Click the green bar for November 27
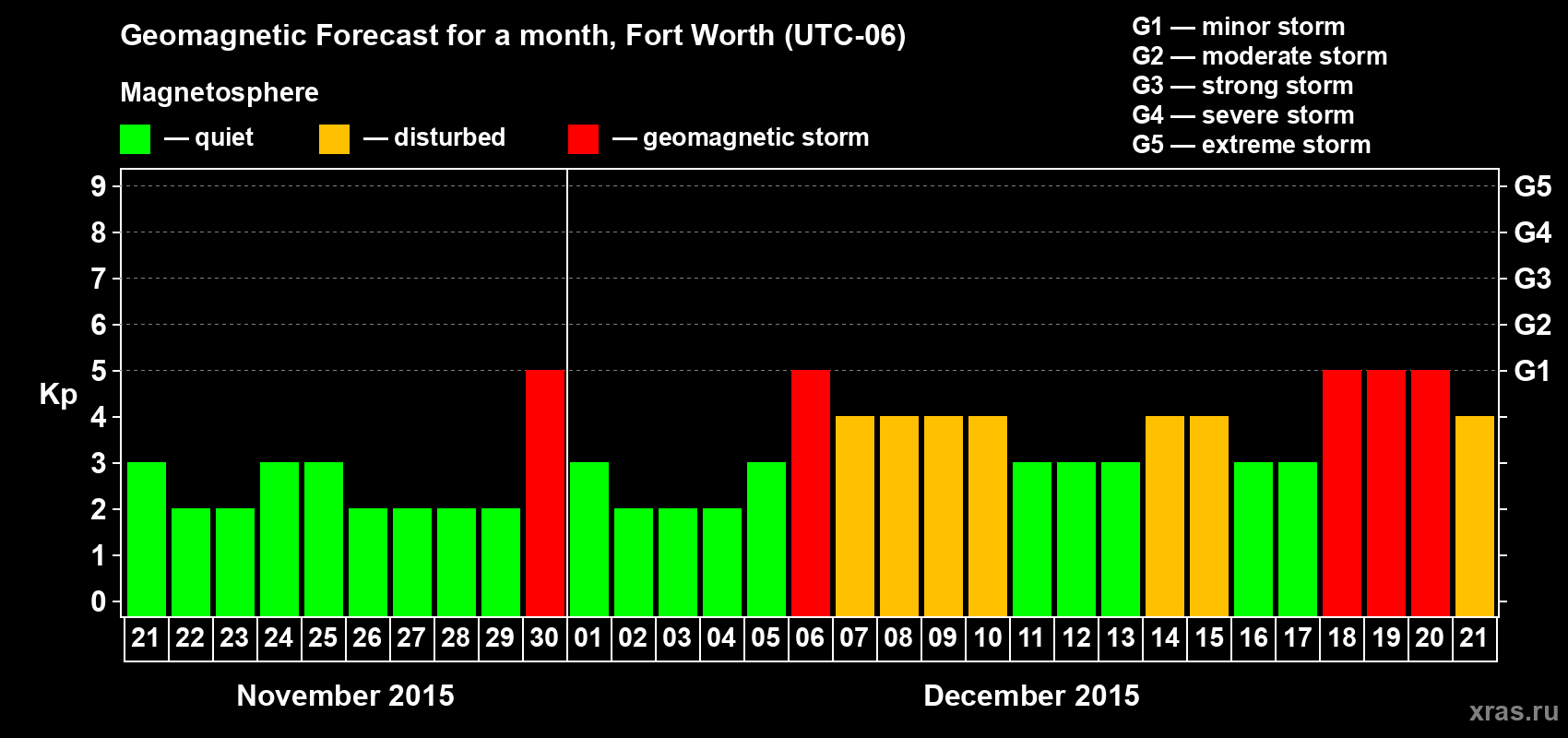This screenshot has width=1568, height=738. click(412, 562)
